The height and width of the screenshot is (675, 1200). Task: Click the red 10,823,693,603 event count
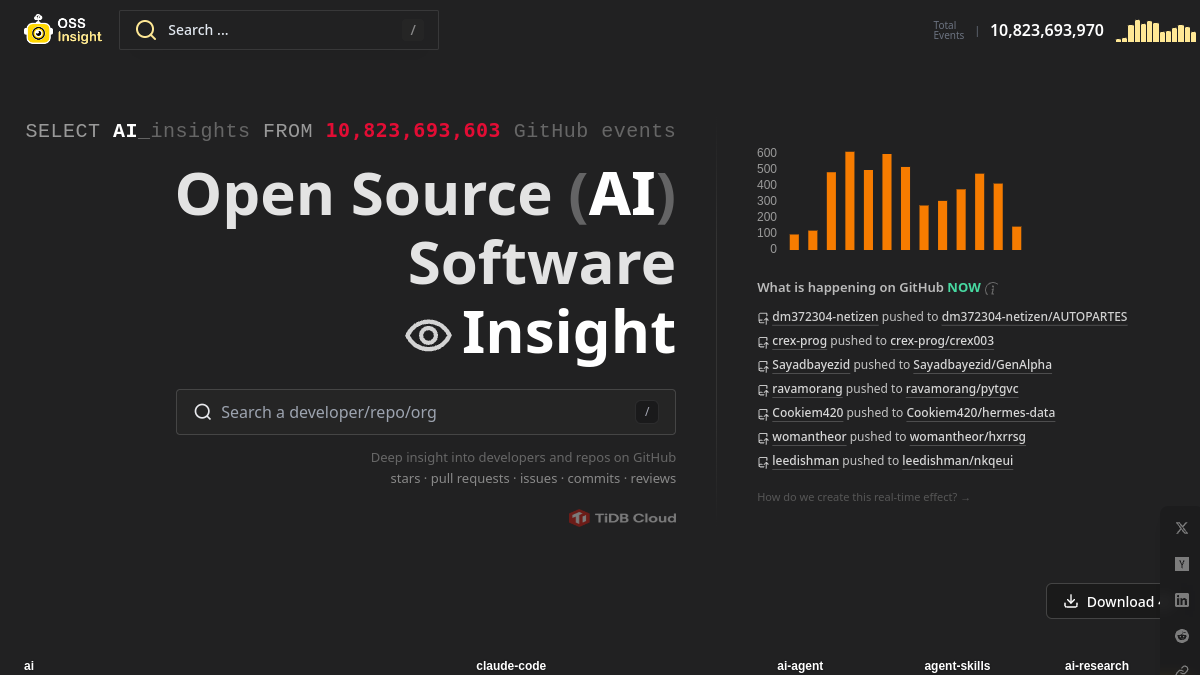pyautogui.click(x=413, y=131)
